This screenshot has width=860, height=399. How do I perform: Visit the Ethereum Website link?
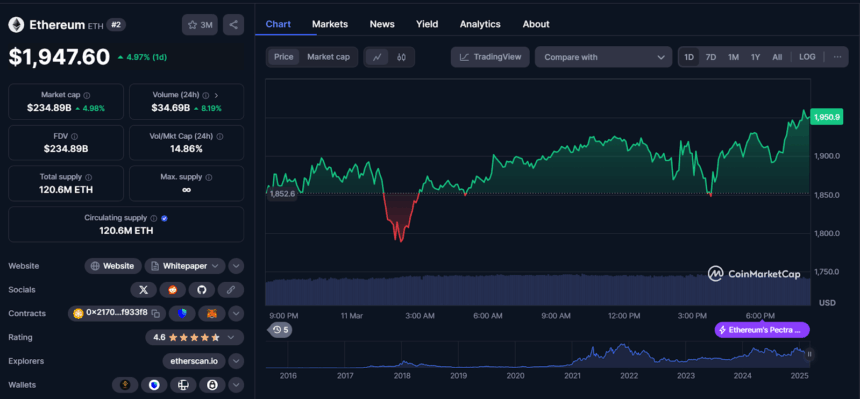[113, 266]
